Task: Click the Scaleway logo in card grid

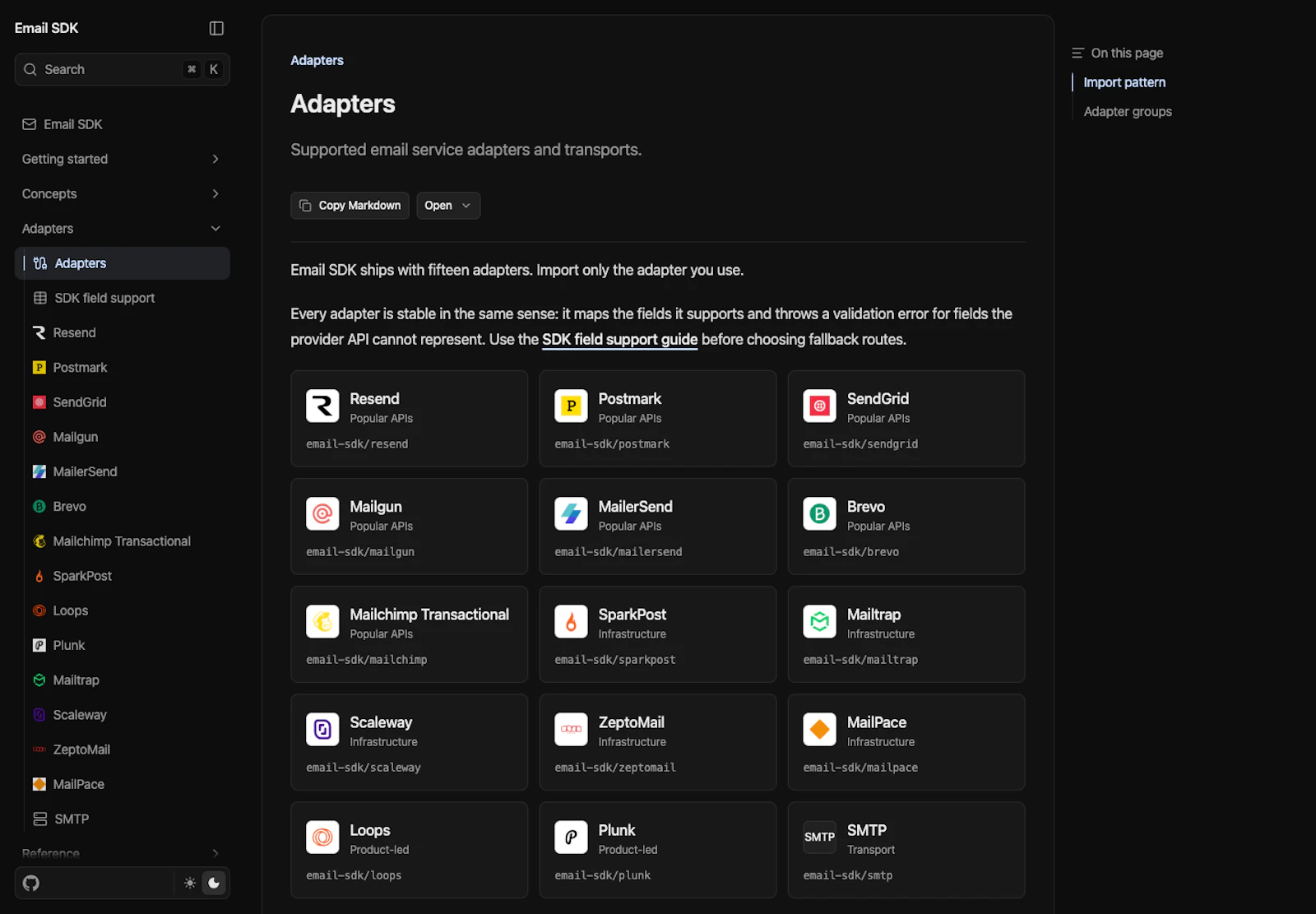Action: click(322, 729)
